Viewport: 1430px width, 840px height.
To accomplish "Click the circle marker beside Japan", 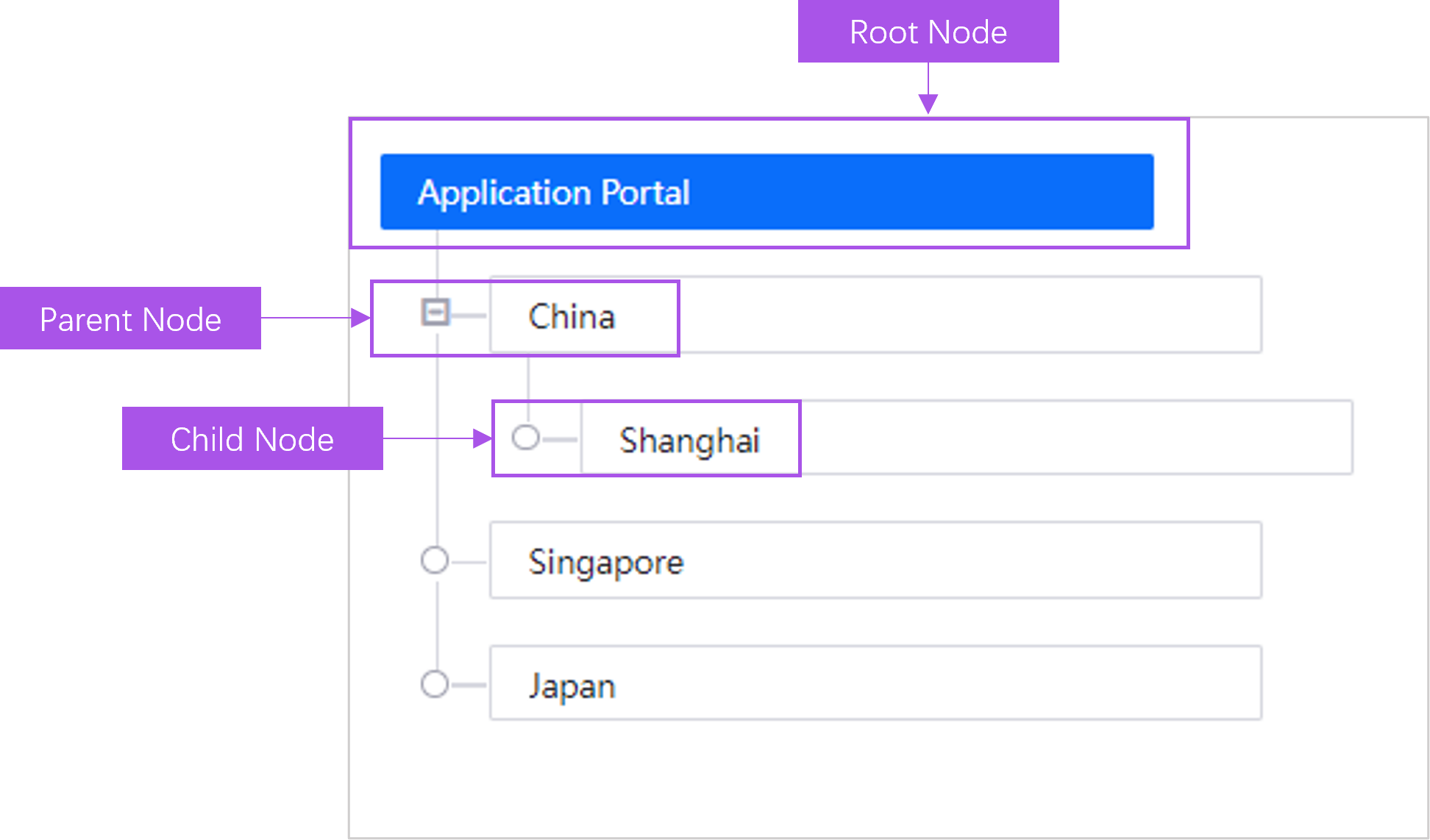I will (435, 684).
